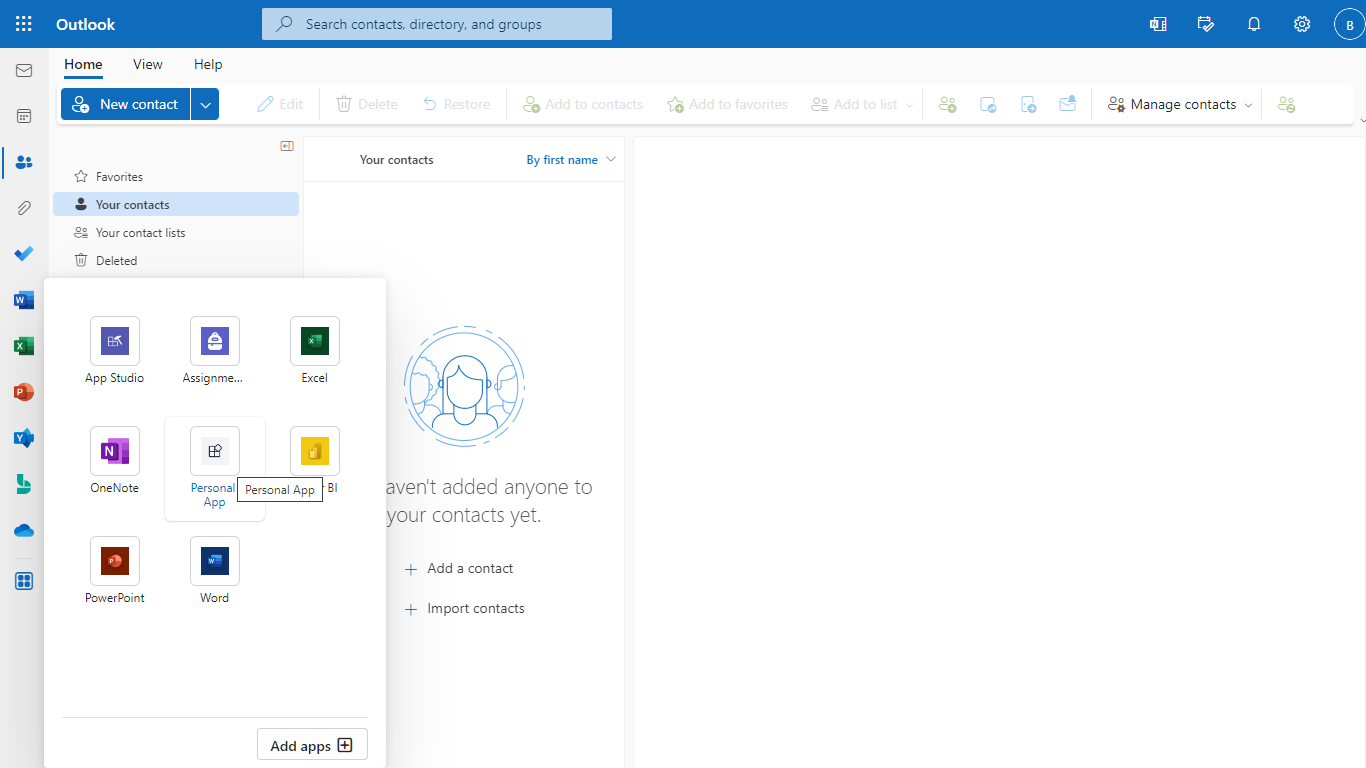Image resolution: width=1366 pixels, height=768 pixels.
Task: Click the Search contacts, directory, and groups field
Action: [x=437, y=24]
